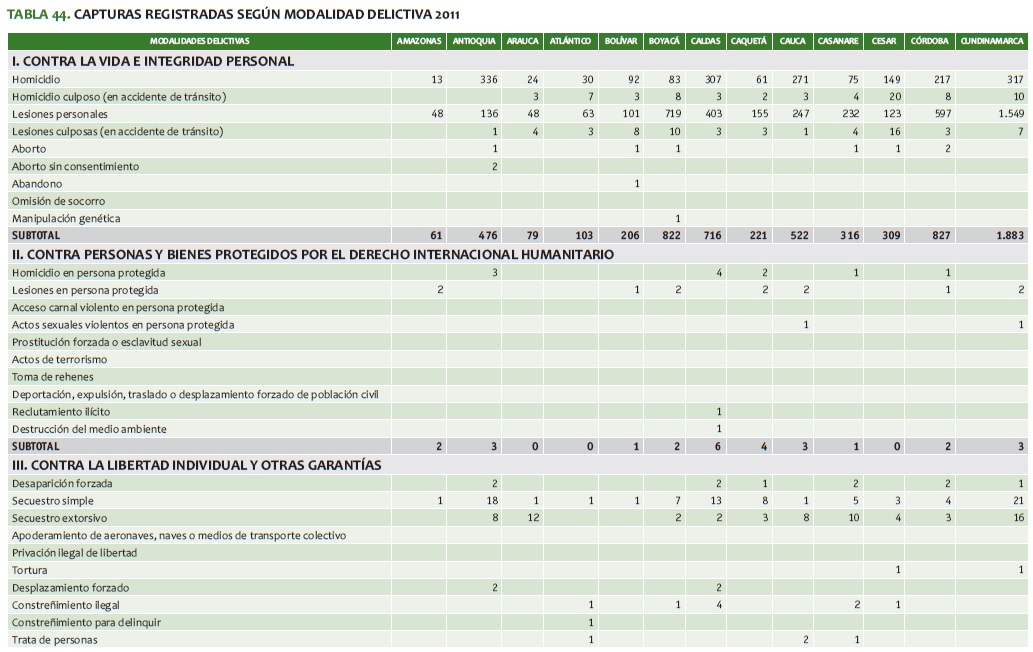Select section heading 'I. Contra la vida e integridad personal'

[x=153, y=61]
